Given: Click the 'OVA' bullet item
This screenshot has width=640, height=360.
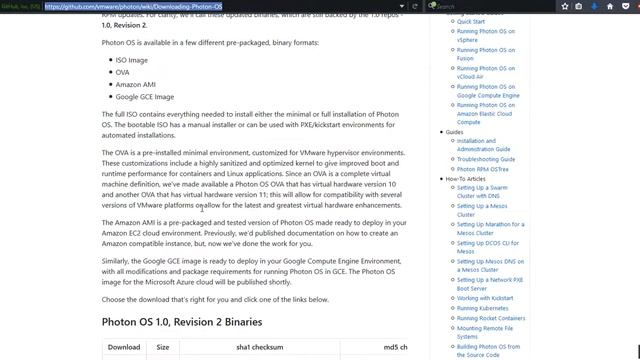Looking at the screenshot, I should tap(122, 72).
